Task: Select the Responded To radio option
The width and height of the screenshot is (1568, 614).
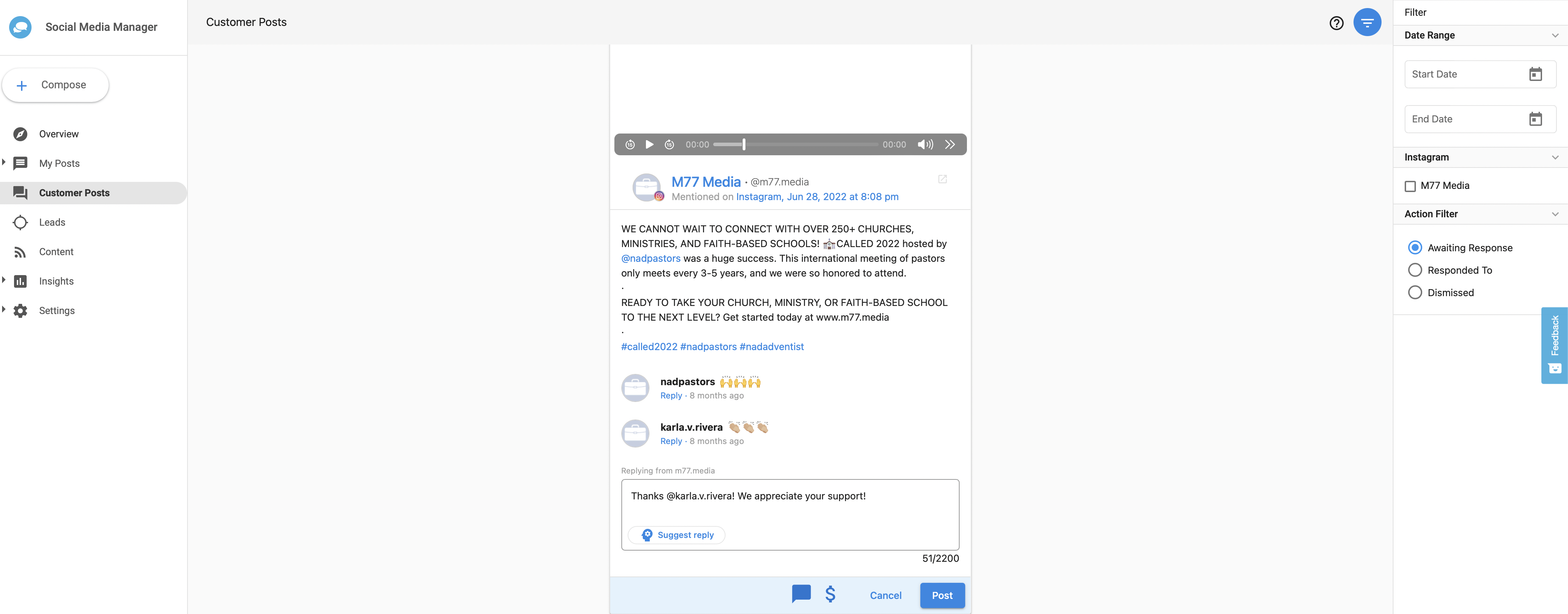Action: coord(1415,270)
